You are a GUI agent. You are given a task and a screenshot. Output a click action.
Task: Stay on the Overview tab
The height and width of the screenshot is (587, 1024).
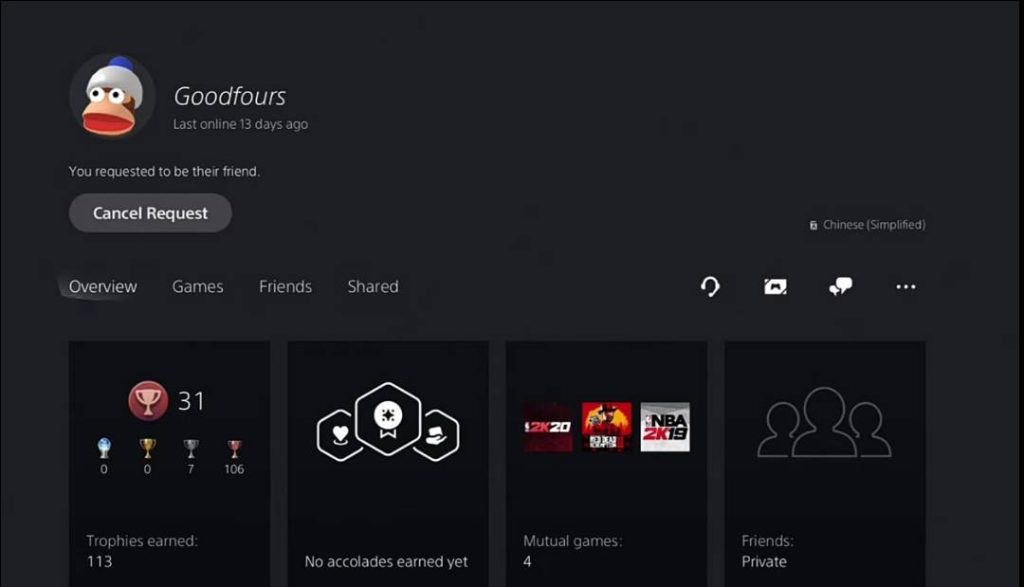(102, 287)
